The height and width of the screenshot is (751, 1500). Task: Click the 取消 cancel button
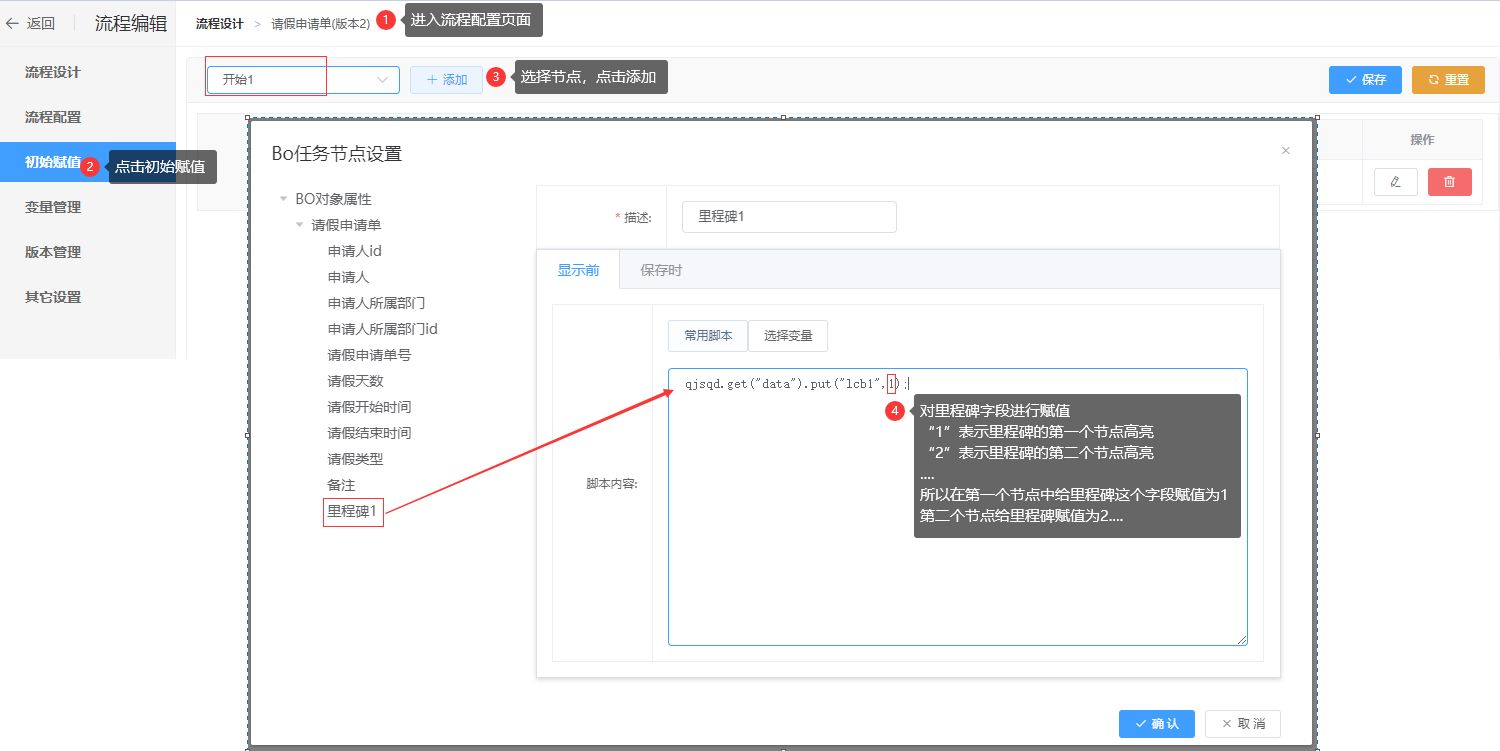(1242, 724)
